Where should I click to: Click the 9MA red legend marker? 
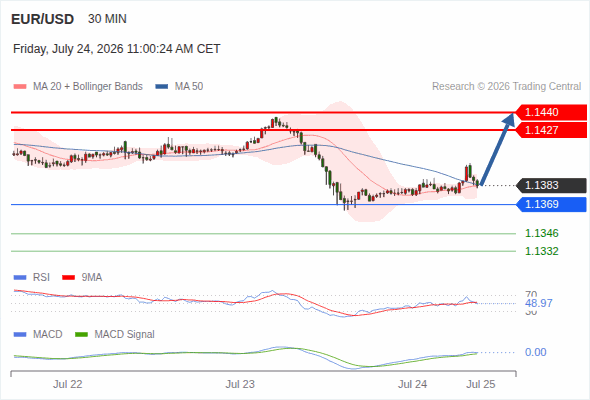pos(68,278)
